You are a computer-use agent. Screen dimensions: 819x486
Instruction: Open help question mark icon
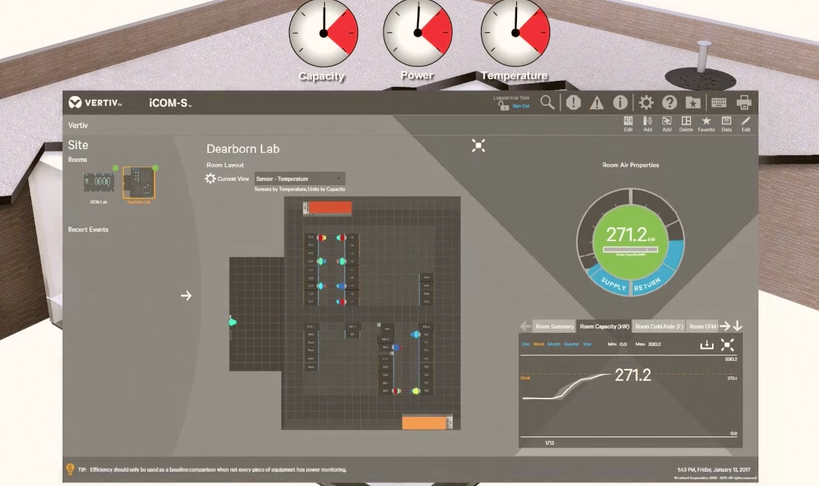pyautogui.click(x=669, y=102)
